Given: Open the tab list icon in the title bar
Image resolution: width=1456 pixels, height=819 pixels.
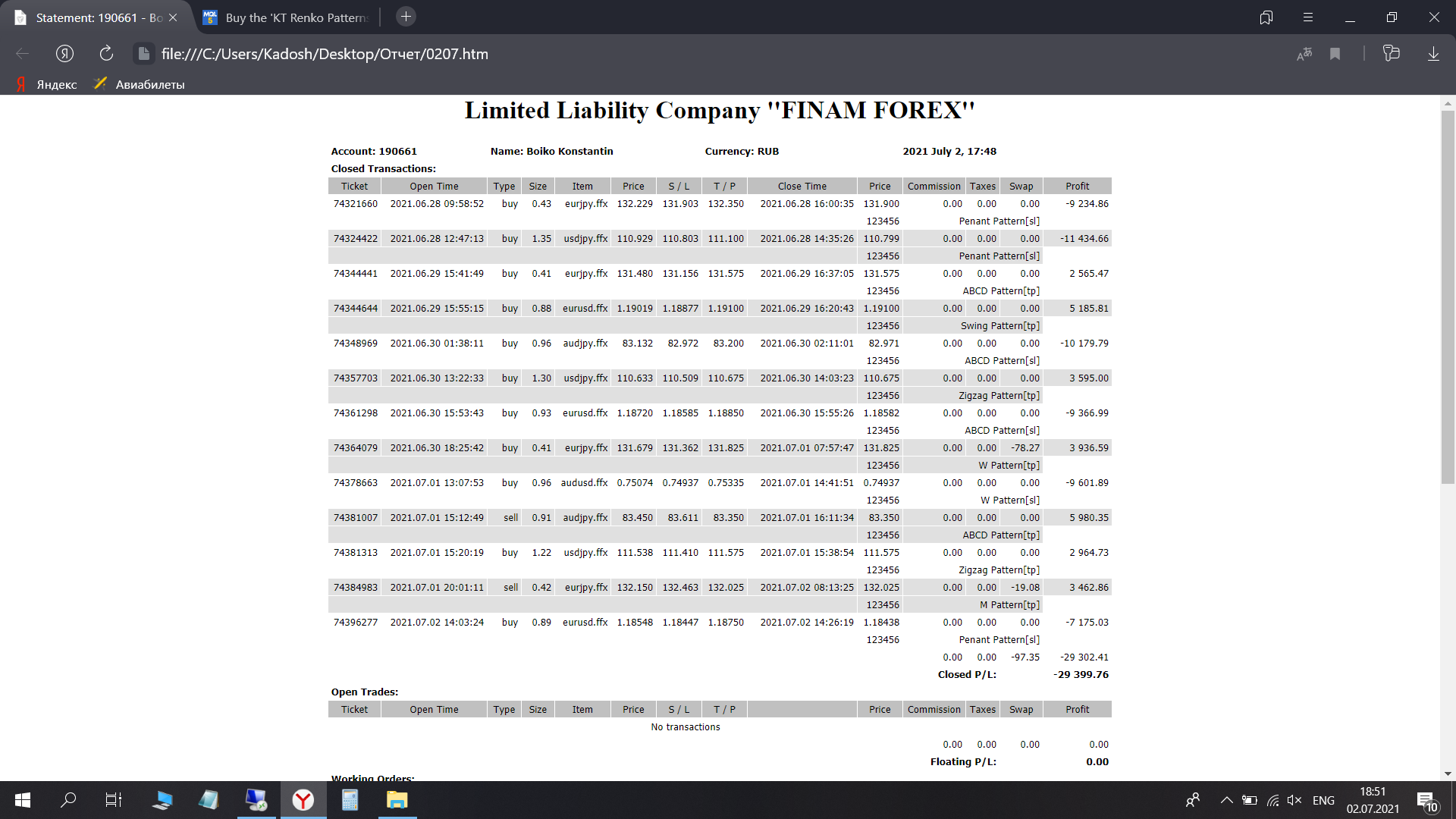Looking at the screenshot, I should tap(1266, 17).
